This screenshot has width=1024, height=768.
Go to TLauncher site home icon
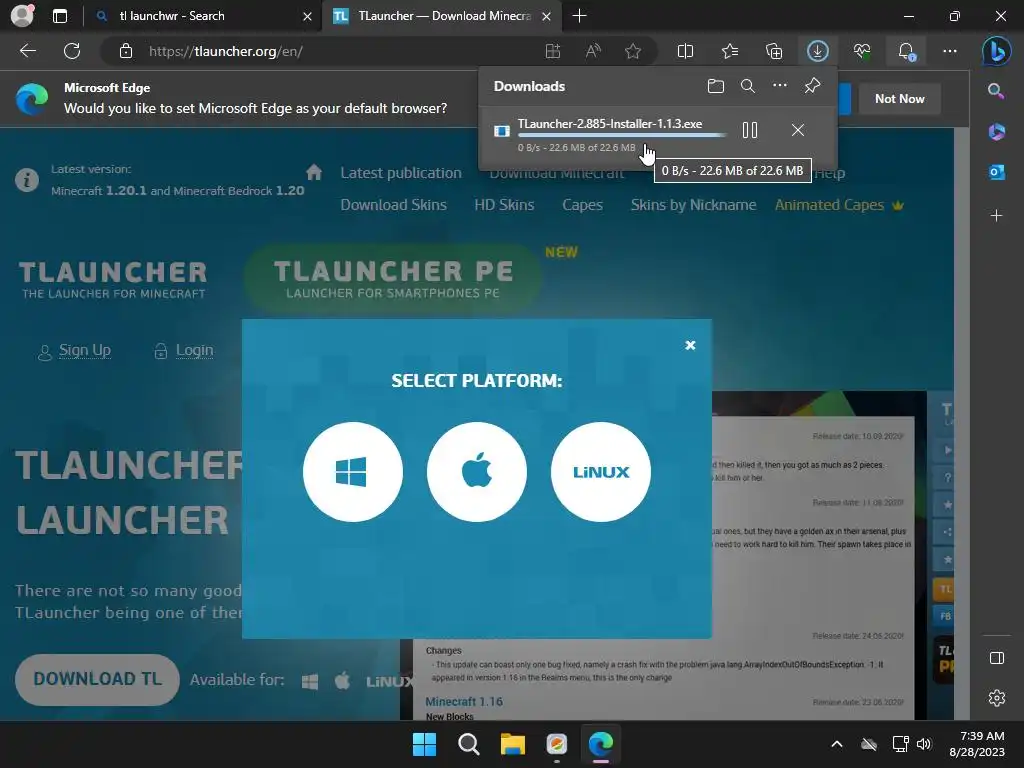[314, 172]
